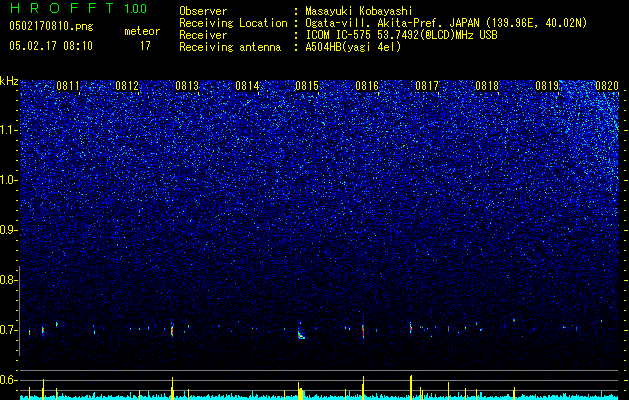This screenshot has width=629, height=400.
Task: Click the Observer label
Action: coord(203,11)
